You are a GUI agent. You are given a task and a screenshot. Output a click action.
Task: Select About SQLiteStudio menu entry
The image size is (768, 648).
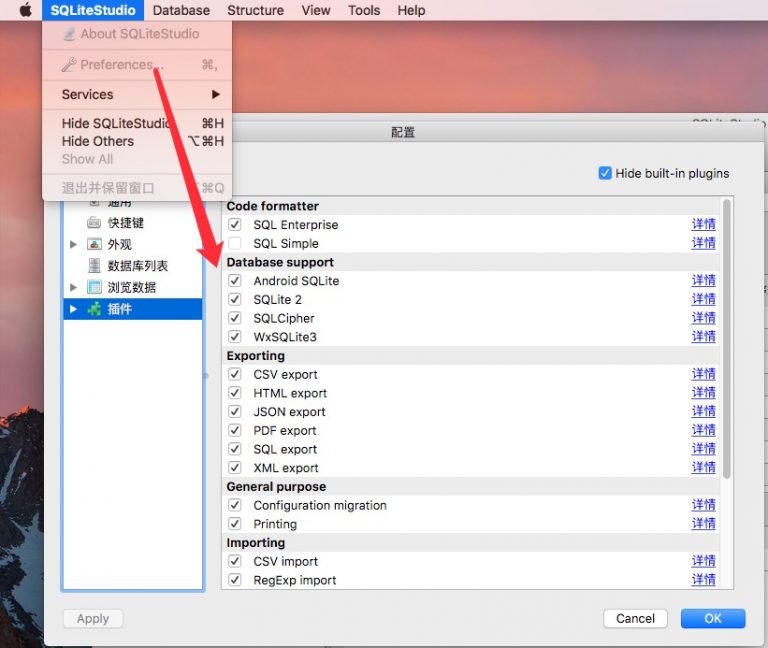pyautogui.click(x=137, y=34)
